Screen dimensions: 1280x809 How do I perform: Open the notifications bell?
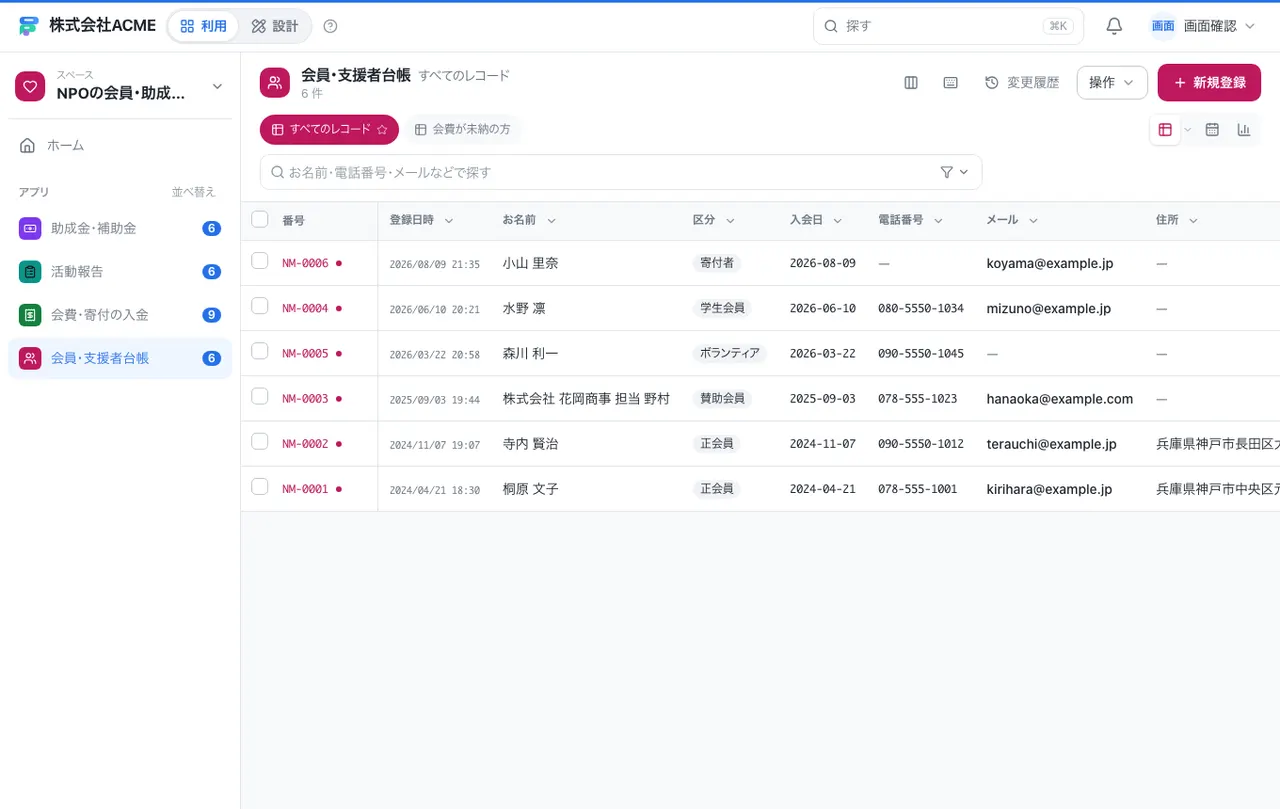click(1114, 26)
